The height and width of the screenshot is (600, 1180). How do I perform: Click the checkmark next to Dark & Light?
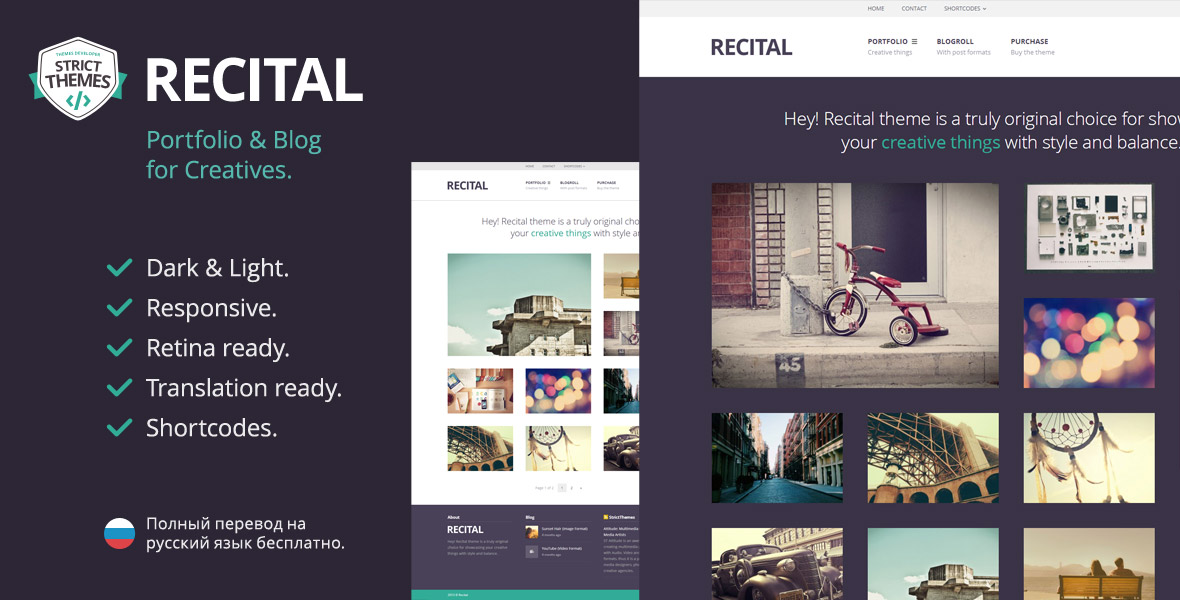[120, 268]
